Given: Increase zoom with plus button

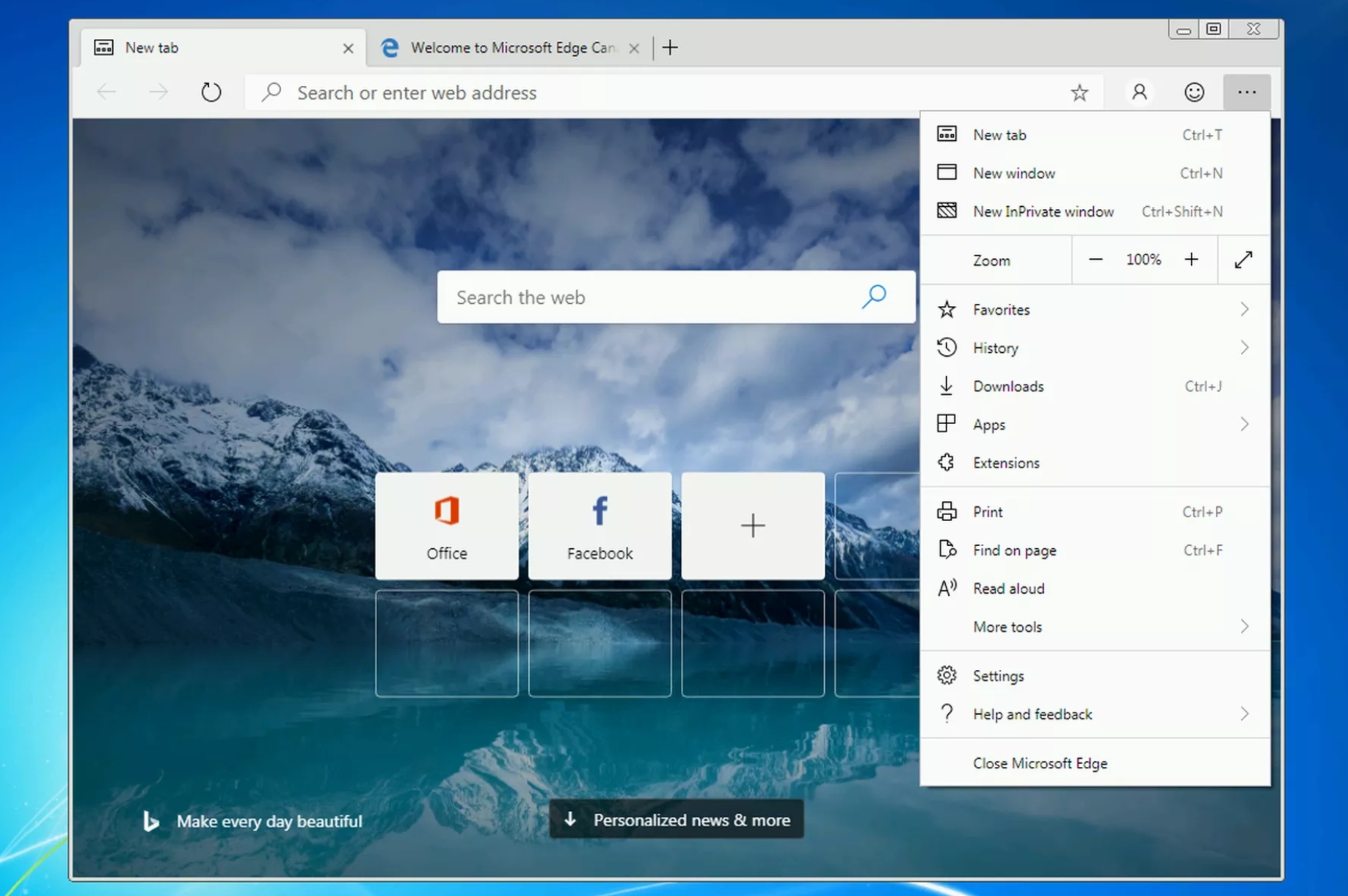Looking at the screenshot, I should 1191,260.
